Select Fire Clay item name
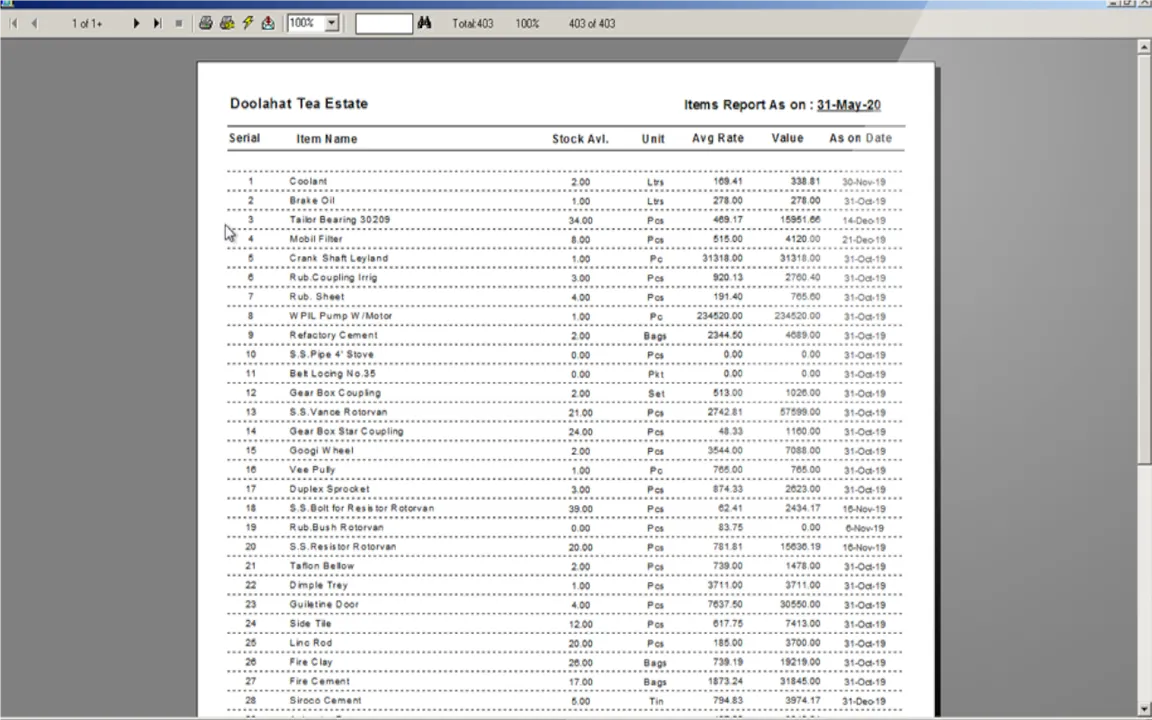This screenshot has width=1152, height=720. tap(311, 662)
